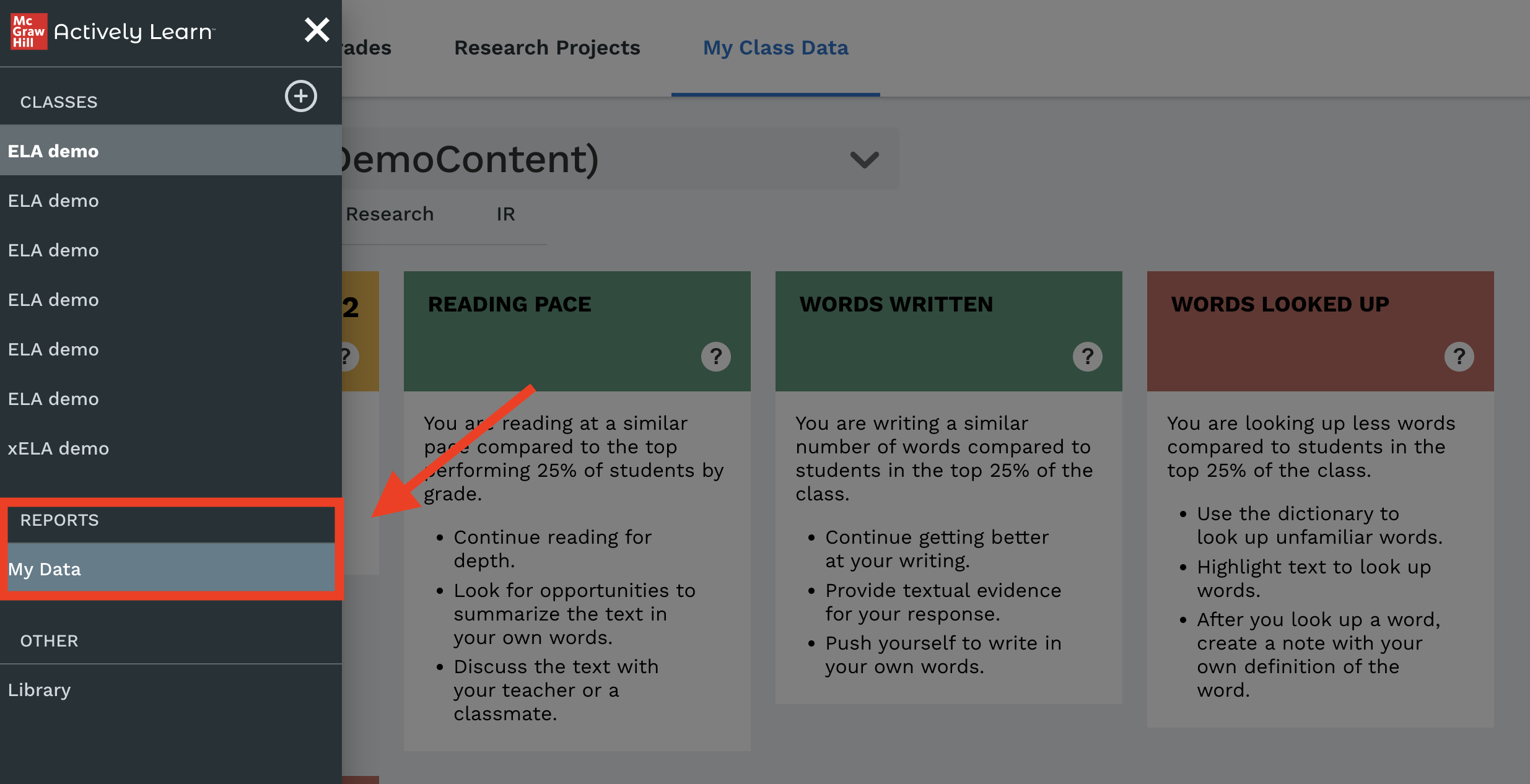Open Reading Pace help question icon
1530x784 pixels.
point(716,357)
